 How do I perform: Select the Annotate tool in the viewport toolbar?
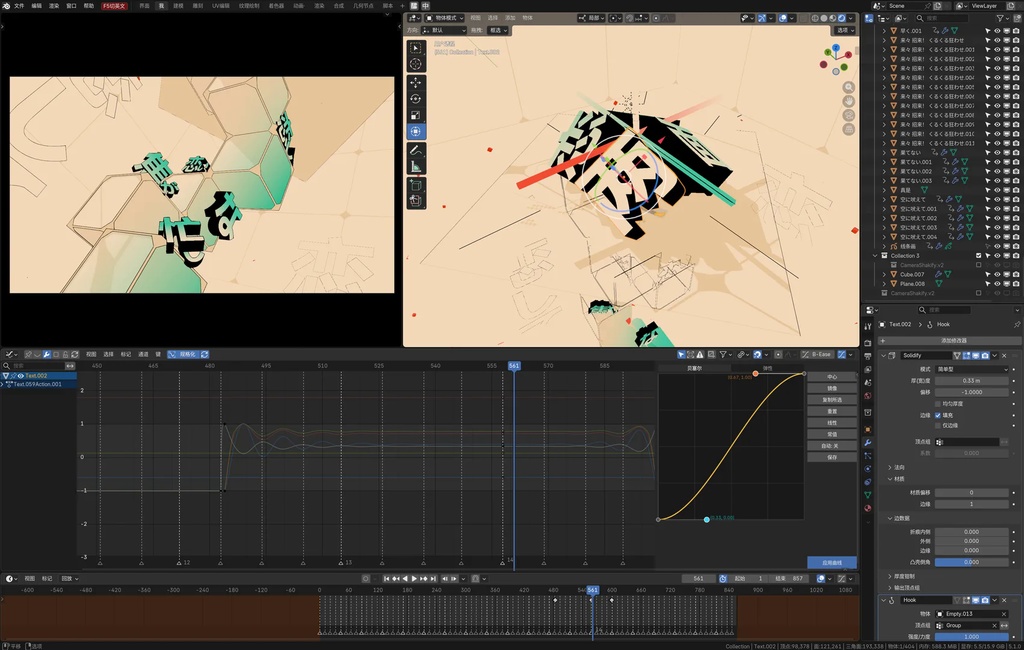(416, 149)
